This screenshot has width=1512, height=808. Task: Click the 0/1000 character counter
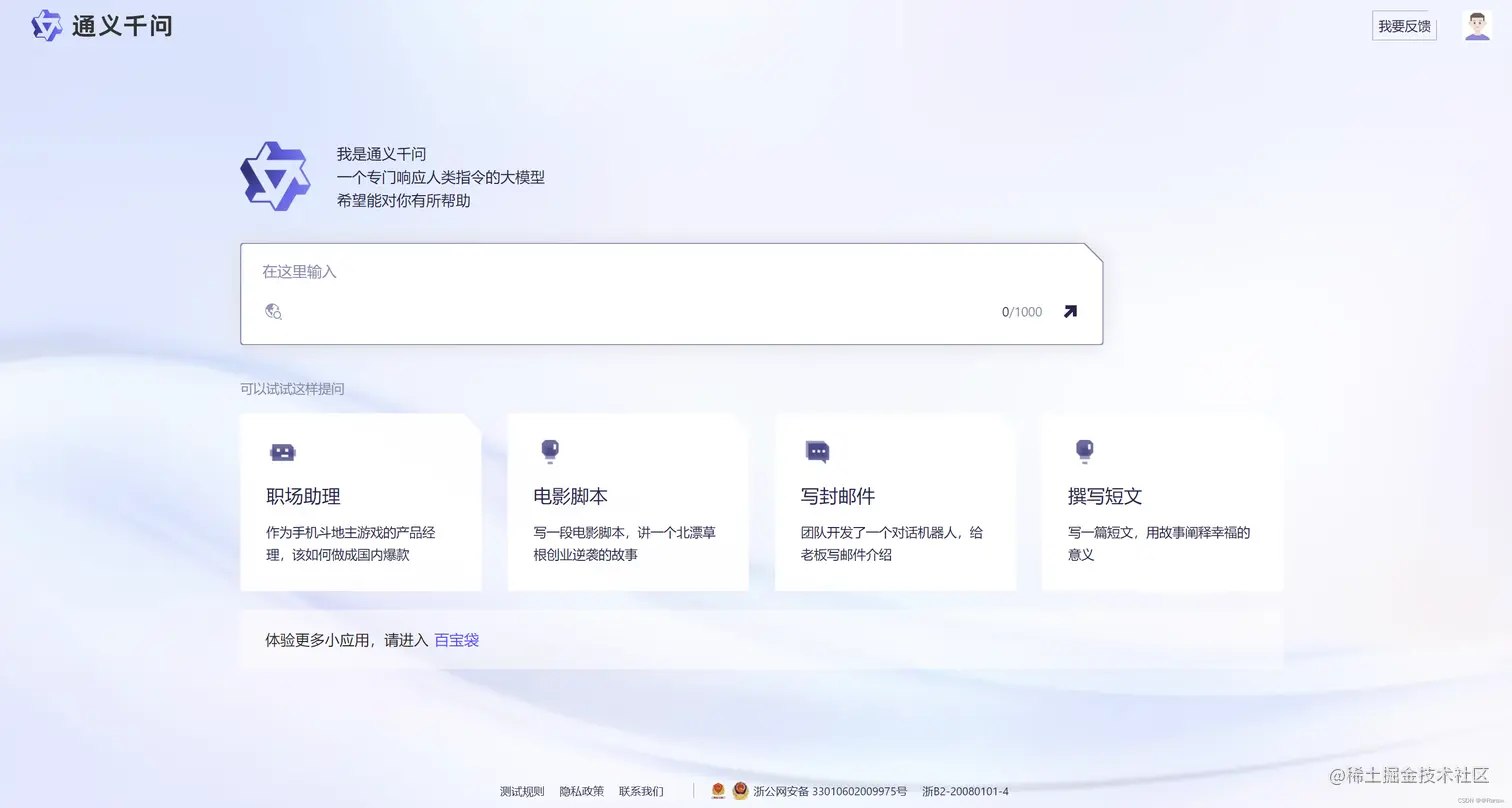(x=1022, y=312)
